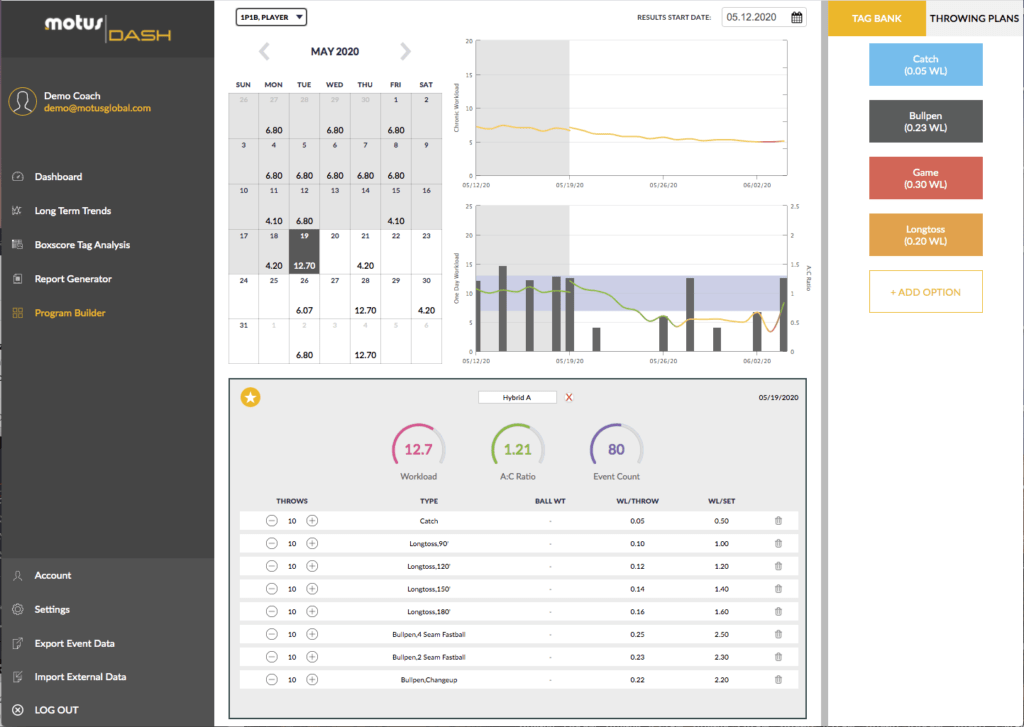The image size is (1024, 727).
Task: Click the results start date field
Action: pyautogui.click(x=764, y=18)
